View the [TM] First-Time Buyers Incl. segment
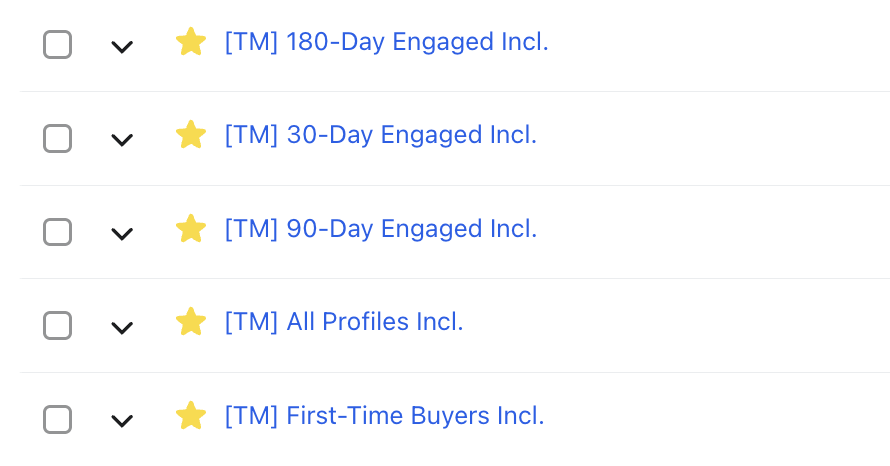Viewport: 890px width, 466px height. click(384, 416)
